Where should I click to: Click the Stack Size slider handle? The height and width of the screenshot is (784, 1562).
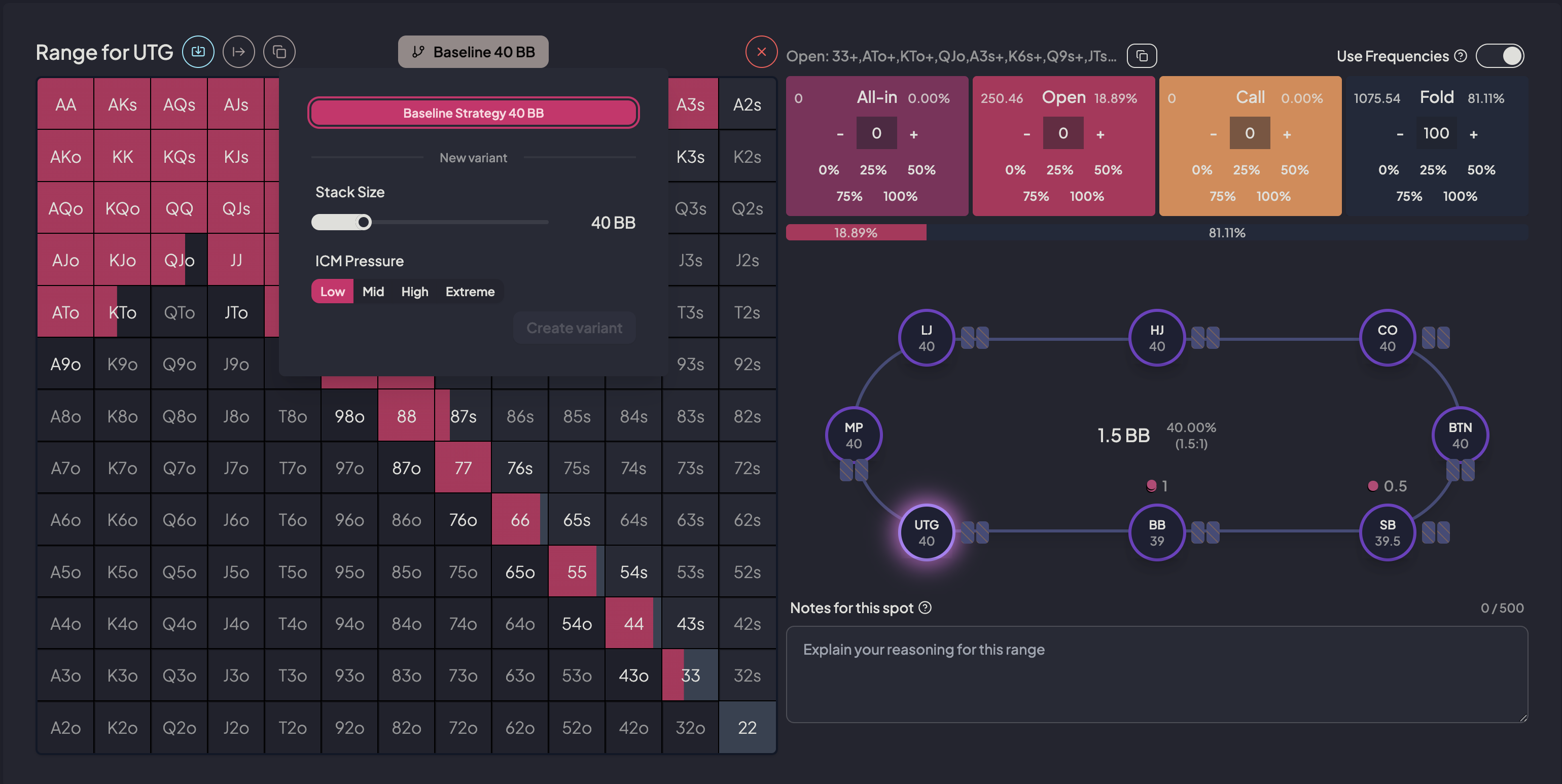pos(363,223)
